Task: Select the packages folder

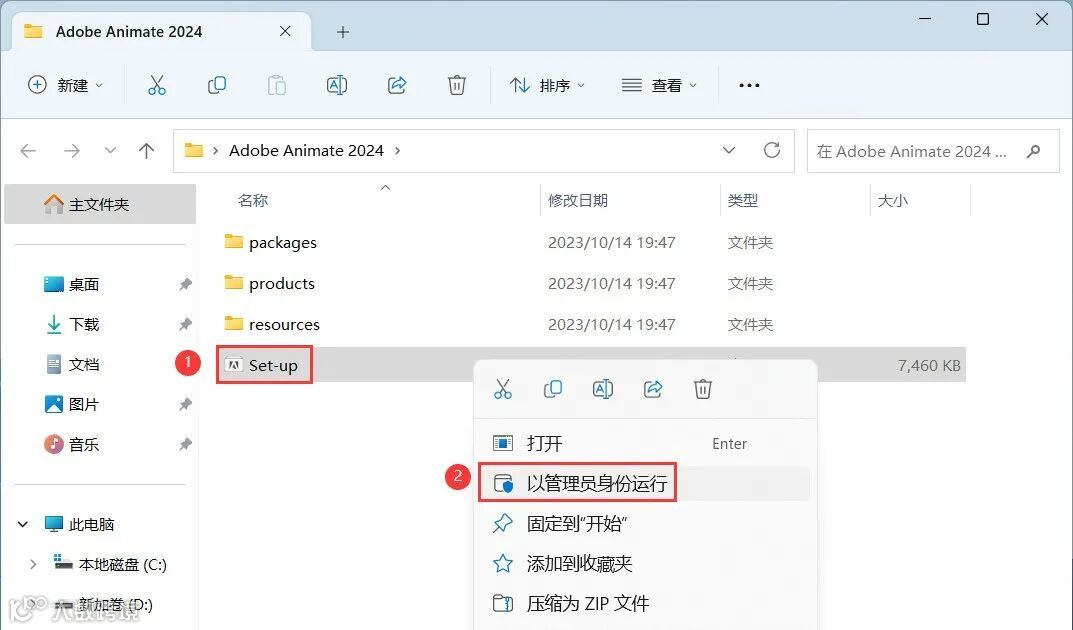Action: pyautogui.click(x=283, y=243)
